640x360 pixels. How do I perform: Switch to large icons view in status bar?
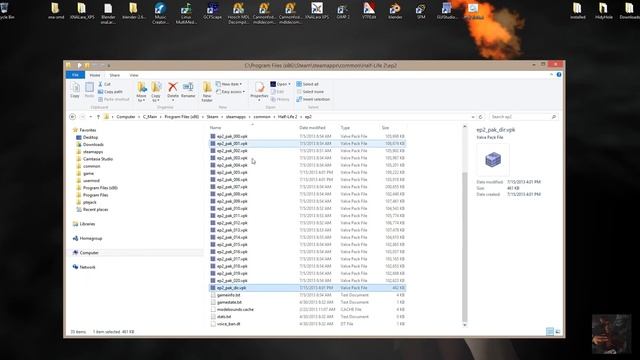tap(558, 331)
